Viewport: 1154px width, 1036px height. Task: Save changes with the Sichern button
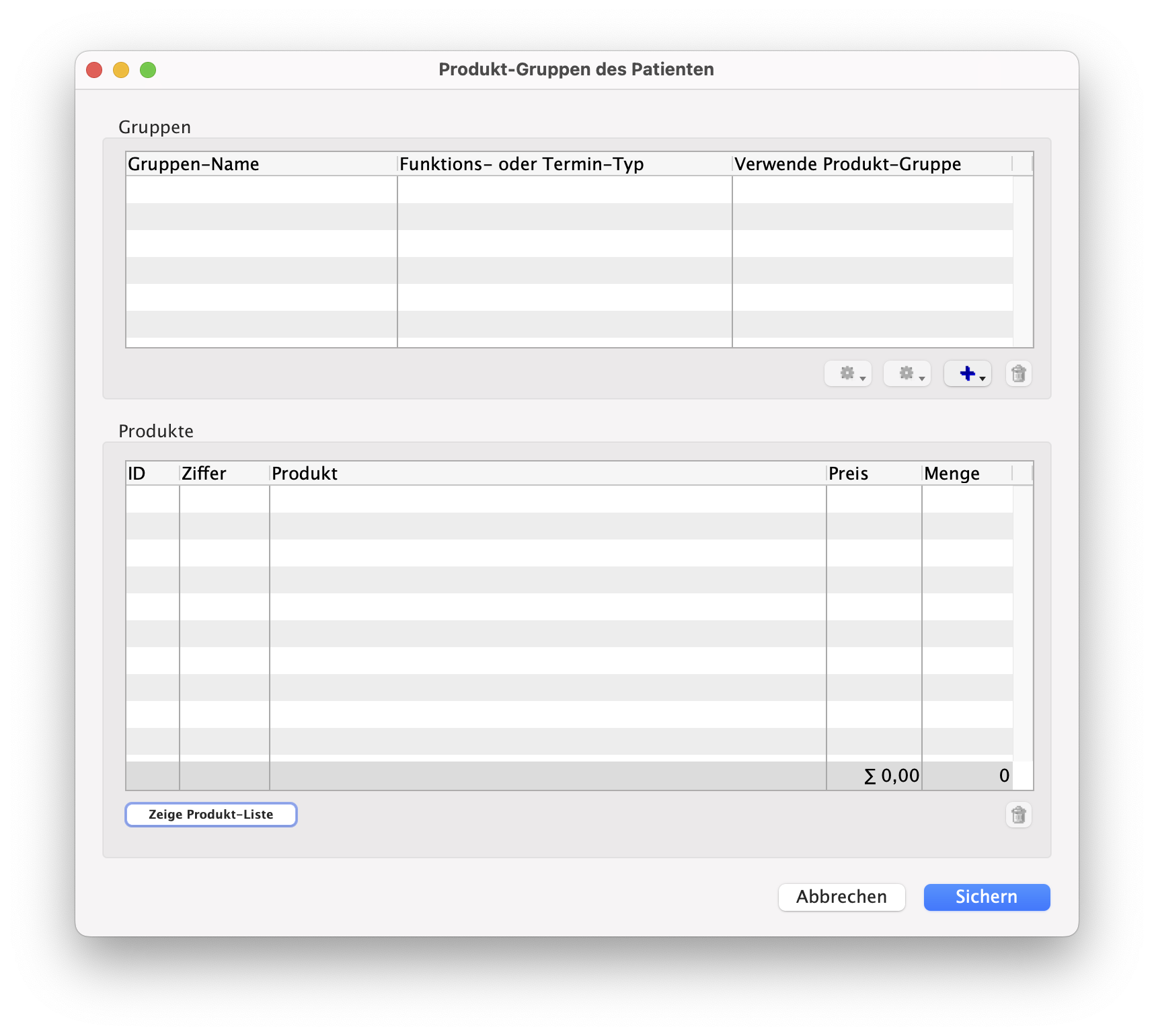tap(986, 897)
